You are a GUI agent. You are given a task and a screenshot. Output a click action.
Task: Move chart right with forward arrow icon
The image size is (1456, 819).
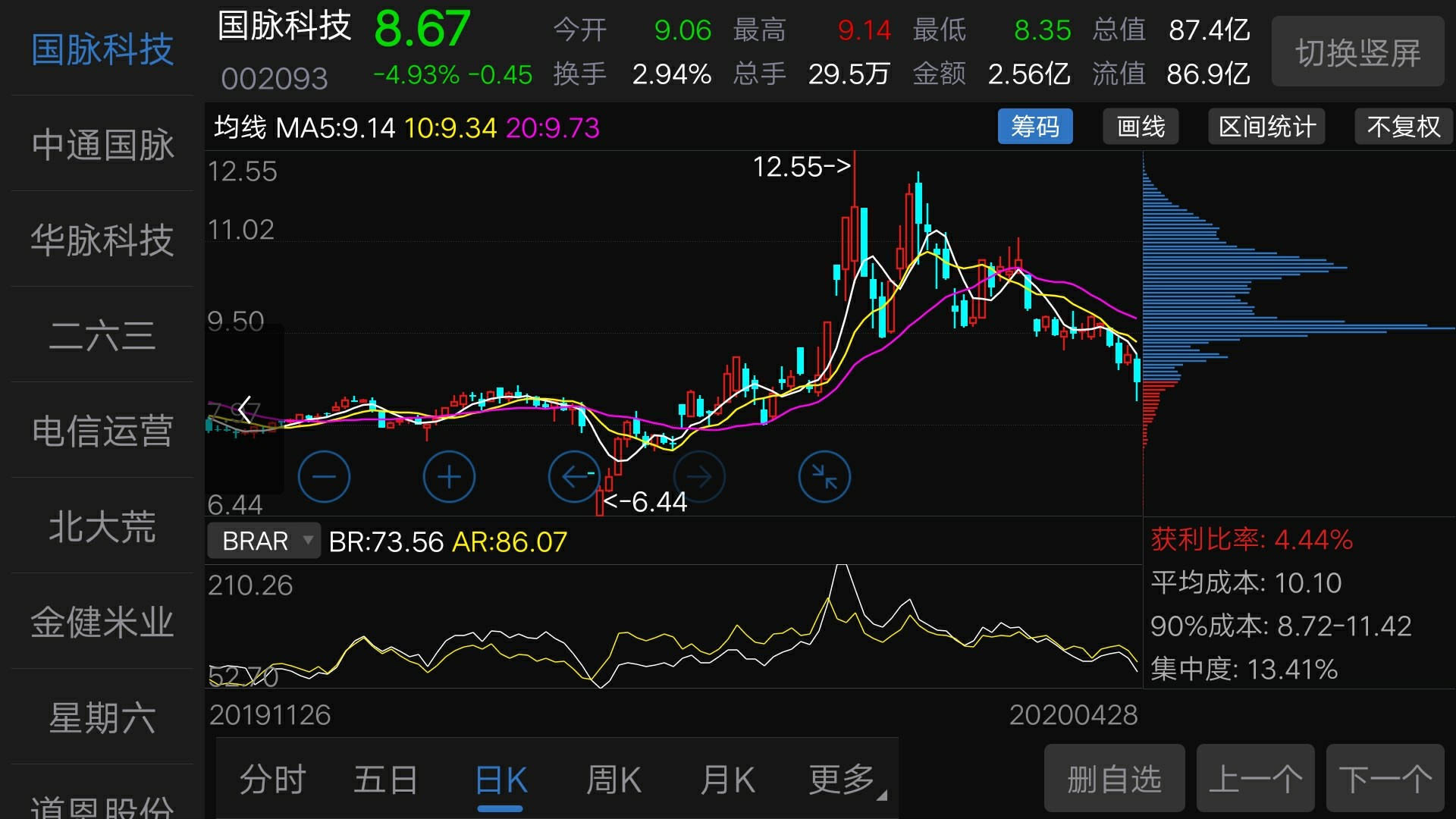pyautogui.click(x=699, y=477)
